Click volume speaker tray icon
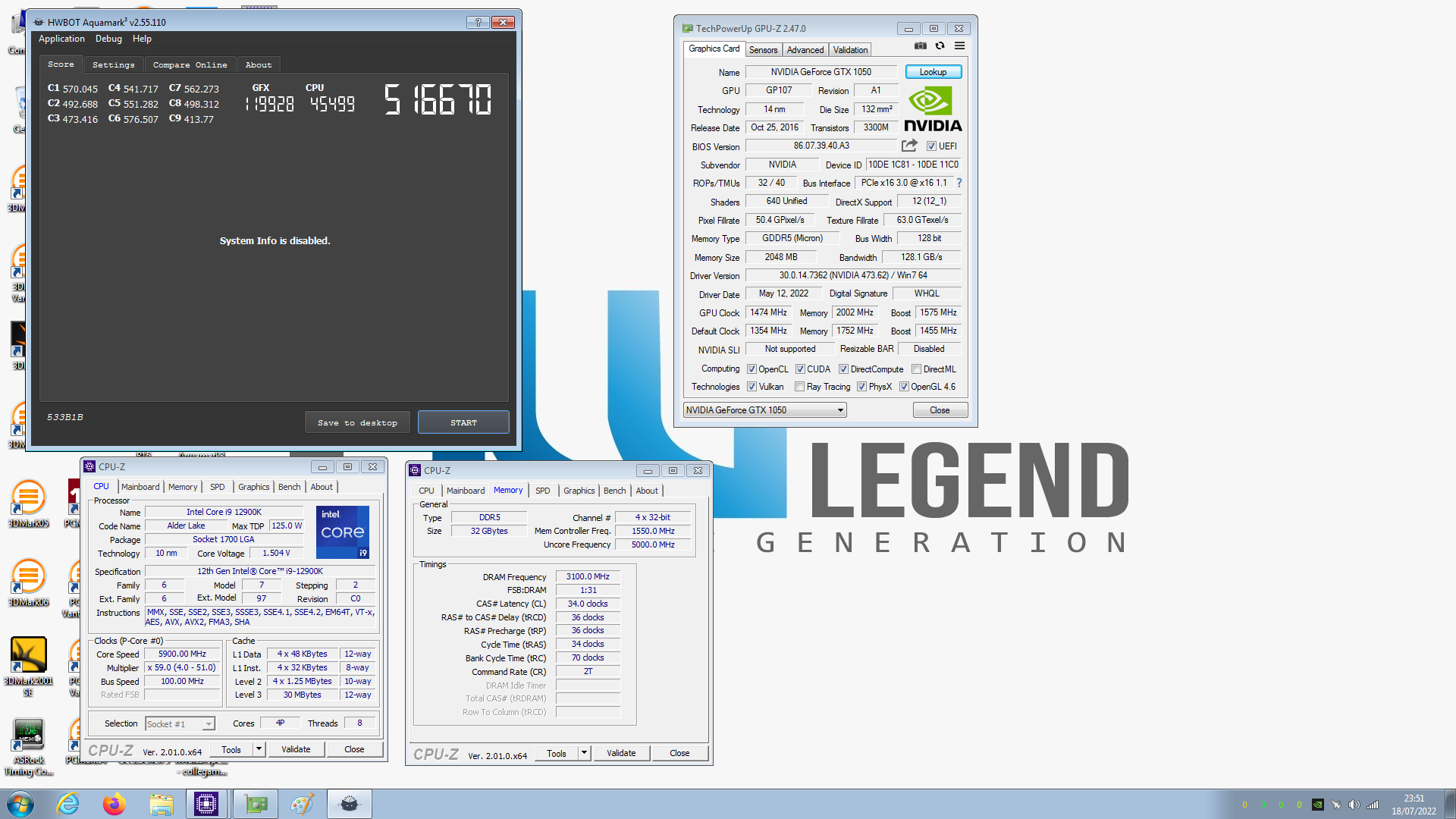The width and height of the screenshot is (1456, 819). click(1354, 805)
